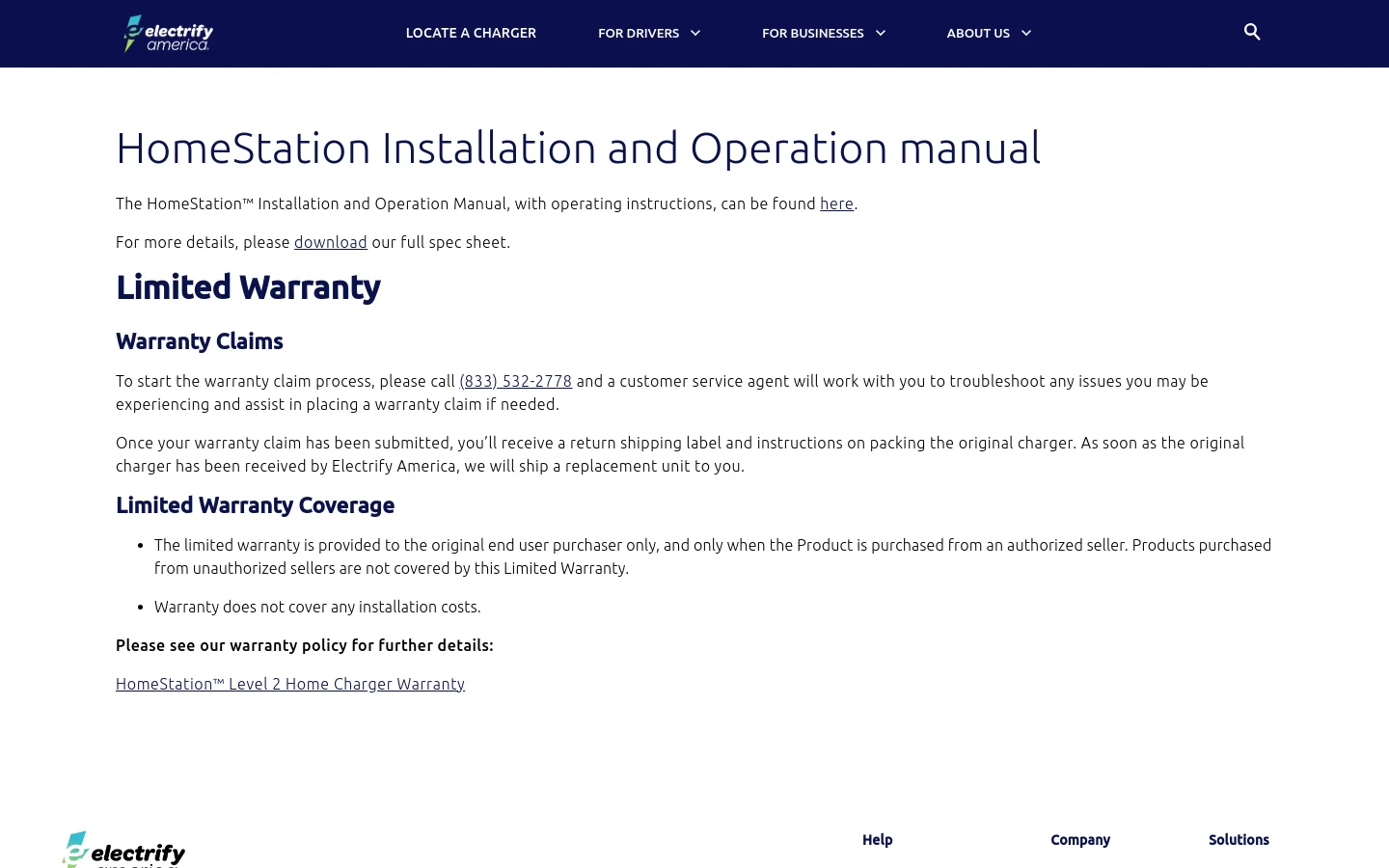Click the Solutions footer heading

[1239, 840]
